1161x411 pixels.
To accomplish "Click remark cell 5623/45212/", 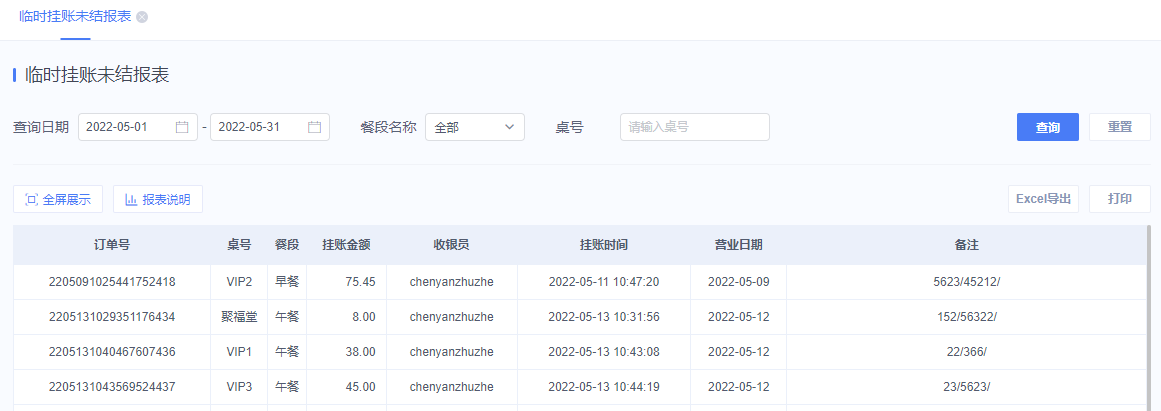I will [x=967, y=282].
